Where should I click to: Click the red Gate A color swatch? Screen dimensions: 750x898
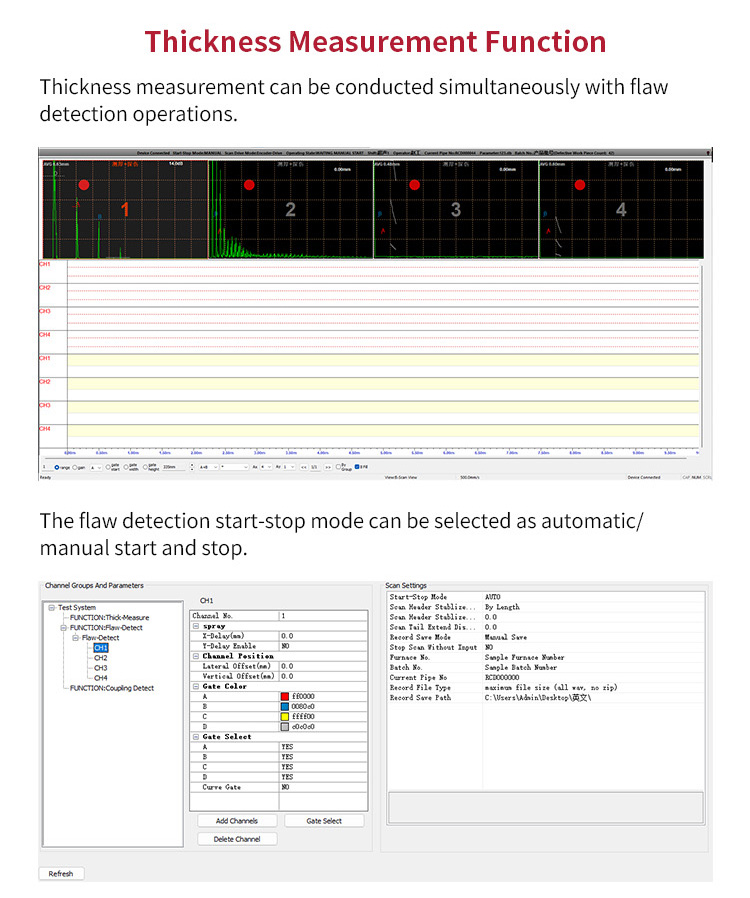pyautogui.click(x=285, y=697)
